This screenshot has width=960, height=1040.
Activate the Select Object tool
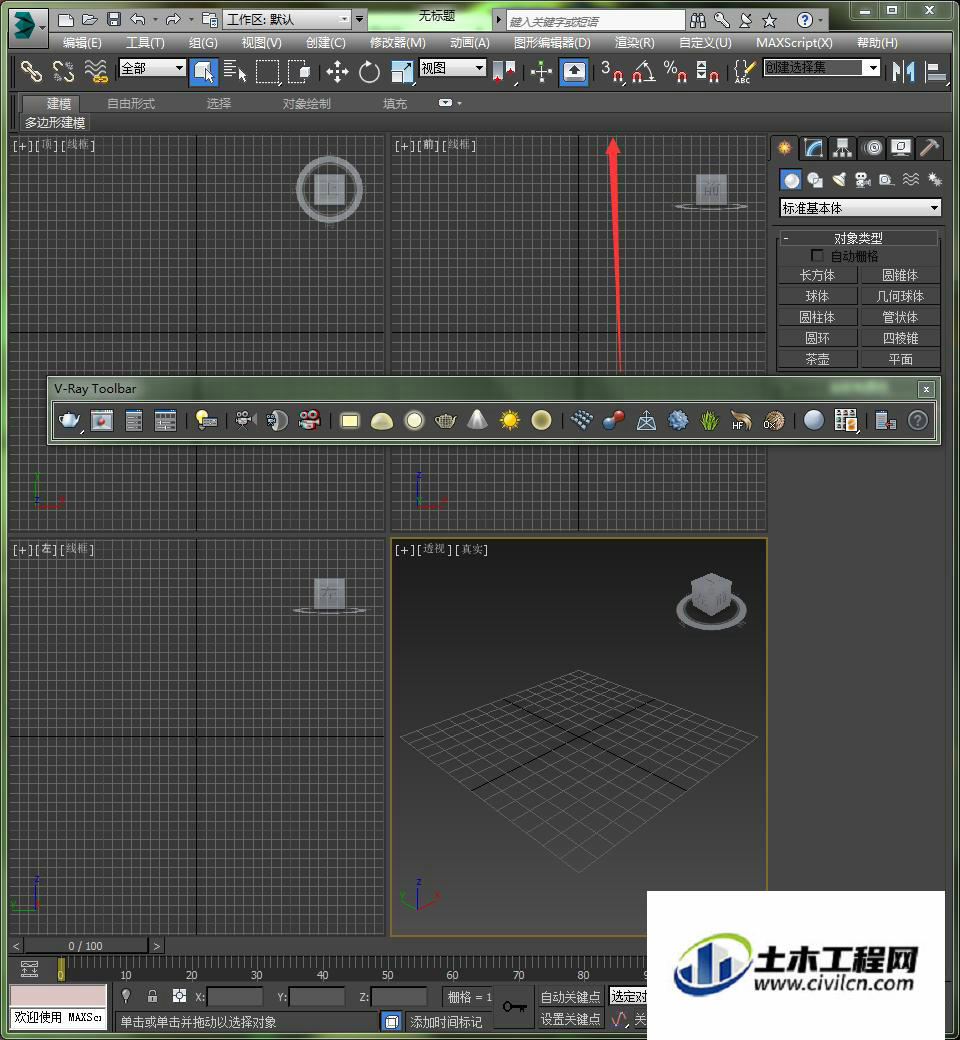(x=204, y=72)
